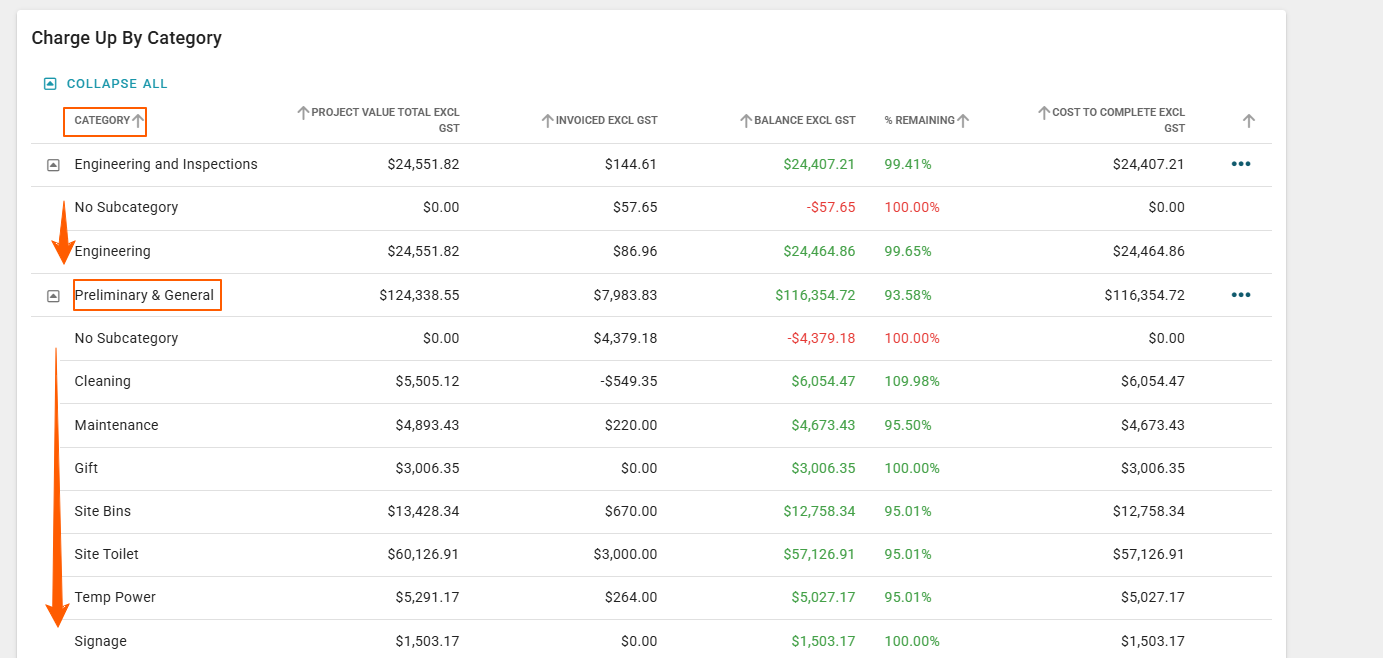Screen dimensions: 1383x658
Task: Sort by Invoiced Excl GST arrow
Action: click(x=547, y=121)
